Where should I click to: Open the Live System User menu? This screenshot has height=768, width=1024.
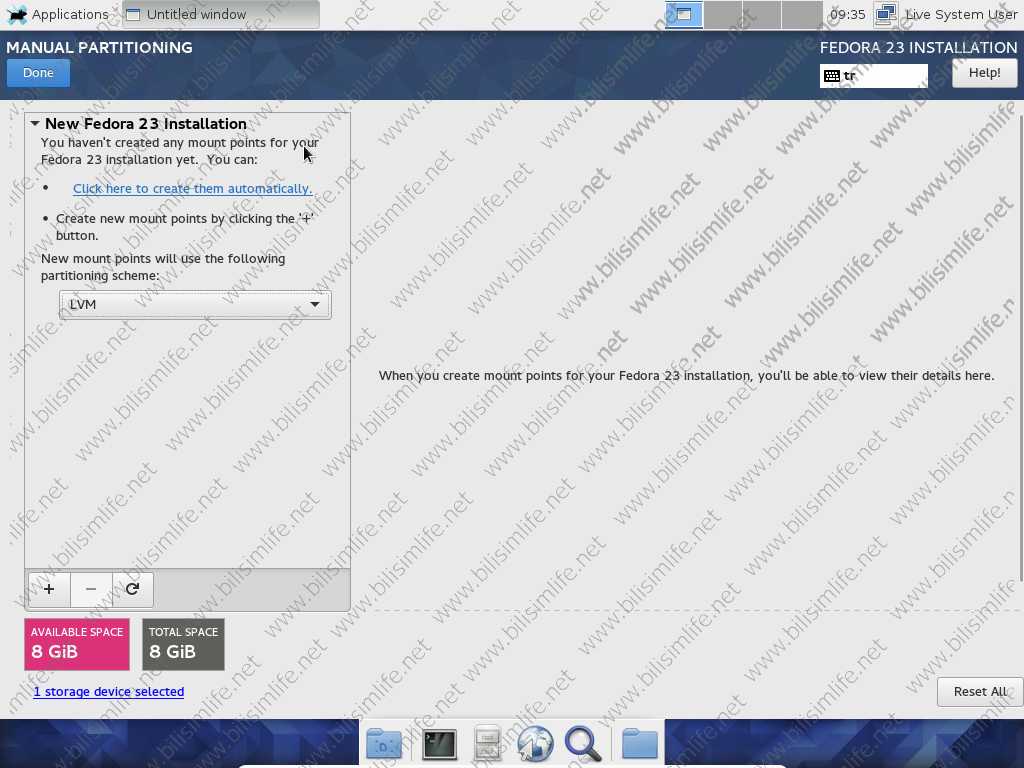pyautogui.click(x=961, y=14)
